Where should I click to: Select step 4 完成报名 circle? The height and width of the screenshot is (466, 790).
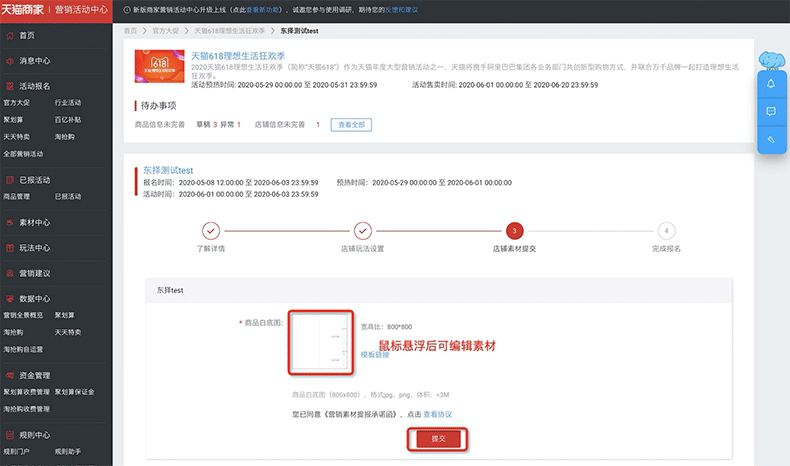click(x=666, y=230)
